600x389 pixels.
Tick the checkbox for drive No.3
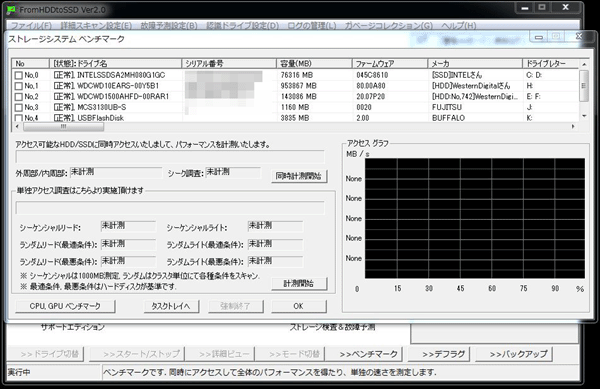tap(18, 107)
